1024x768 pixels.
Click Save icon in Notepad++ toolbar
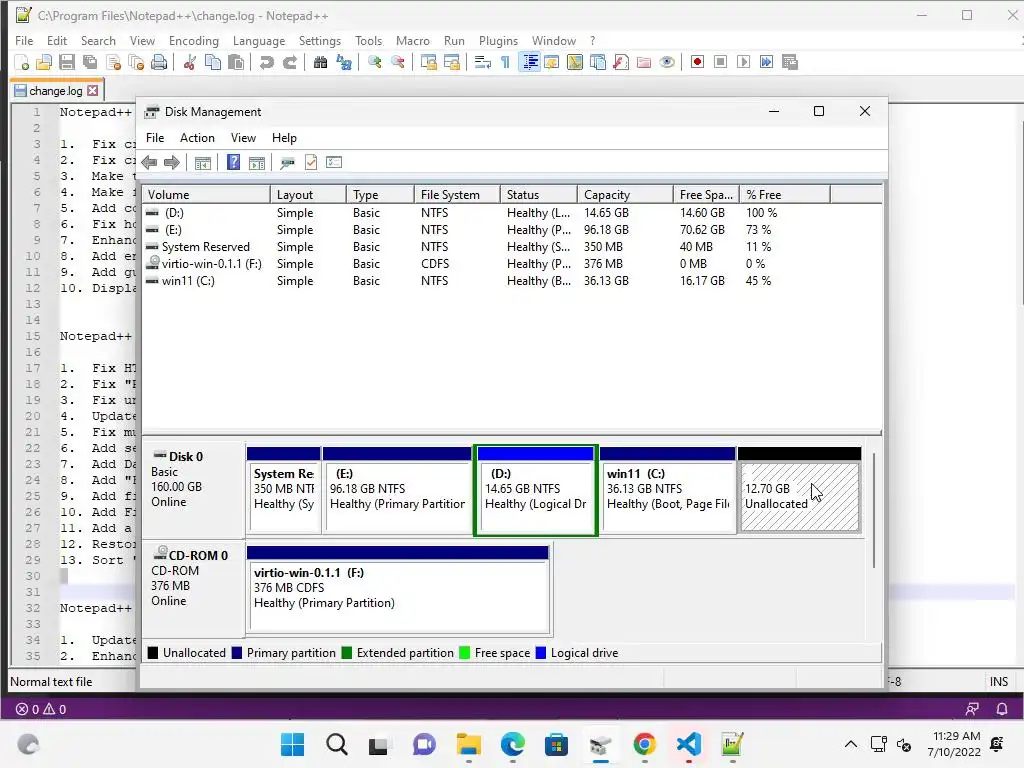(67, 63)
